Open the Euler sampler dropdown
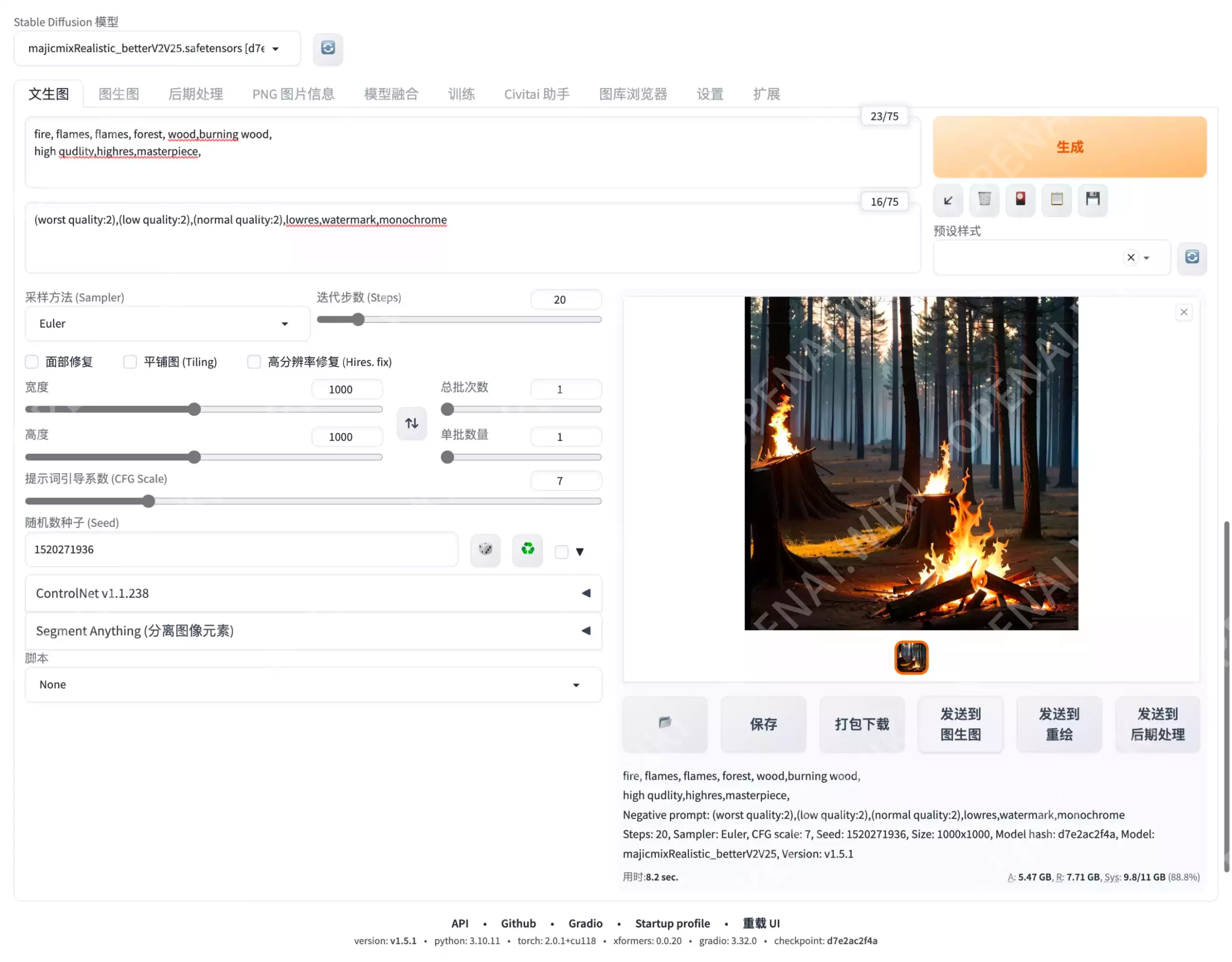Image resolution: width=1232 pixels, height=962 pixels. click(x=167, y=324)
